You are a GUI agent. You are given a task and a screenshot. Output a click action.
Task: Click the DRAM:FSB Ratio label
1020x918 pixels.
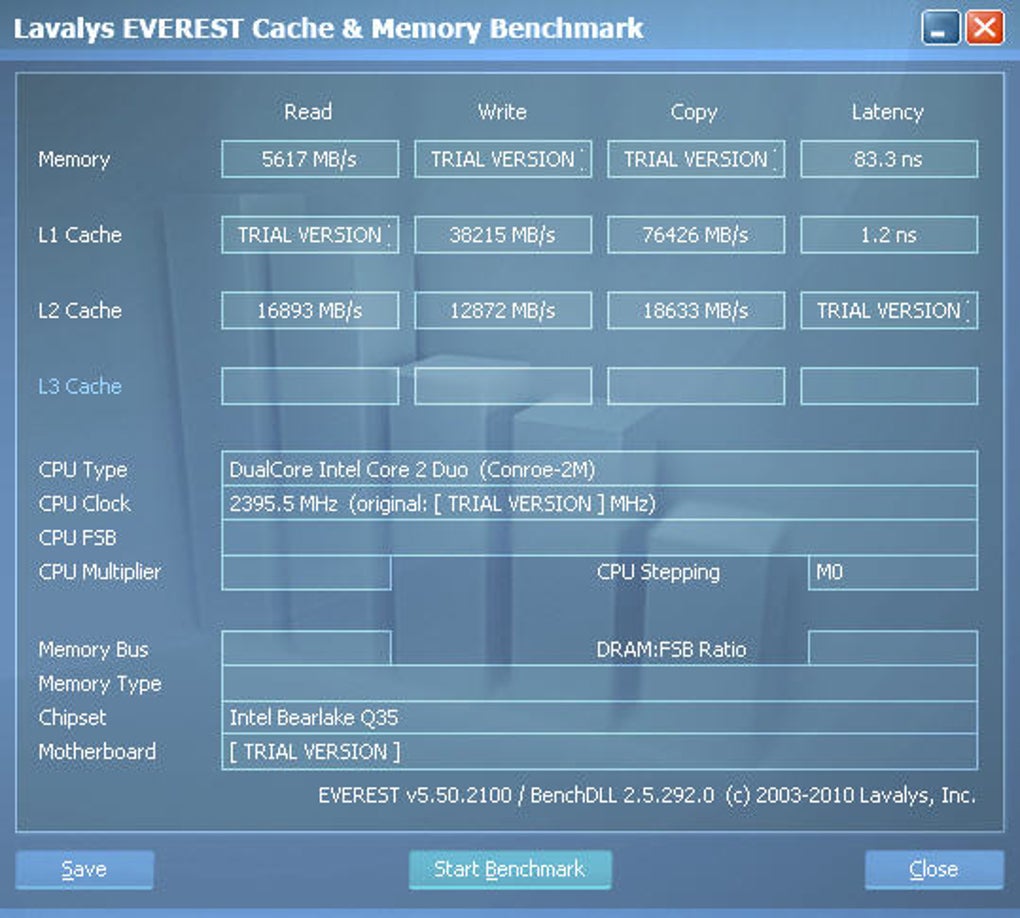671,649
